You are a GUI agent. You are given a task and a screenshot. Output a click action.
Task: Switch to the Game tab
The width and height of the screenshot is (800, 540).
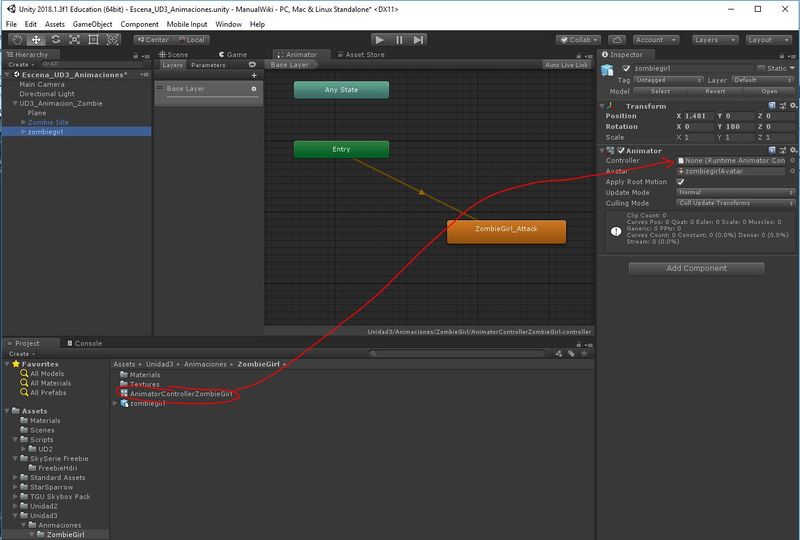(233, 55)
